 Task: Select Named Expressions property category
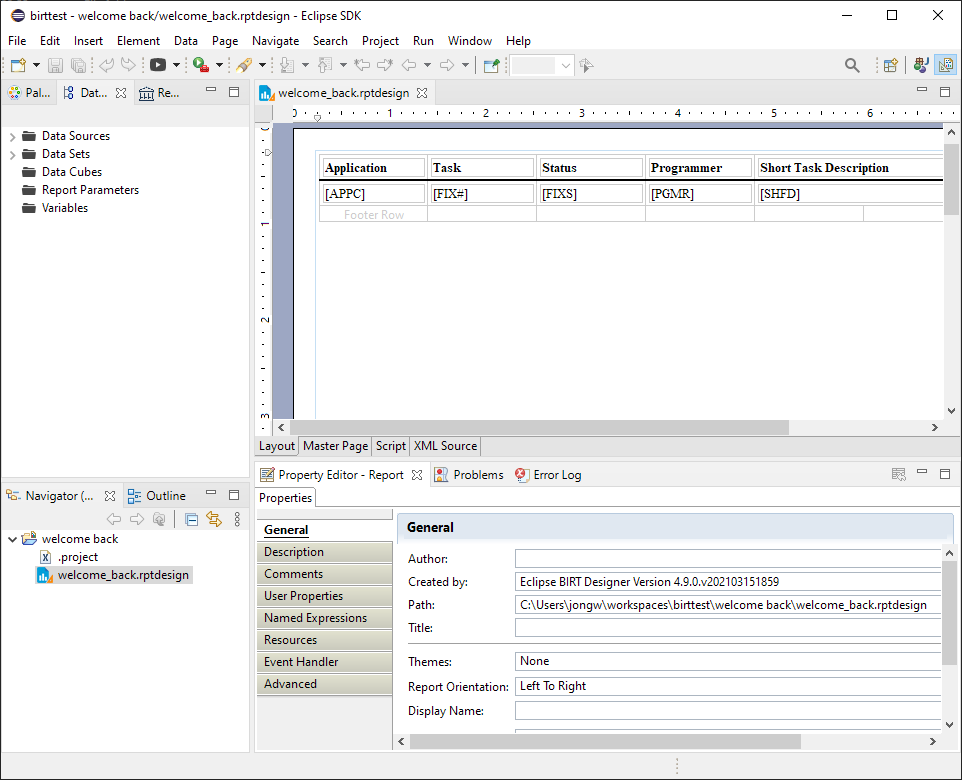tap(315, 618)
